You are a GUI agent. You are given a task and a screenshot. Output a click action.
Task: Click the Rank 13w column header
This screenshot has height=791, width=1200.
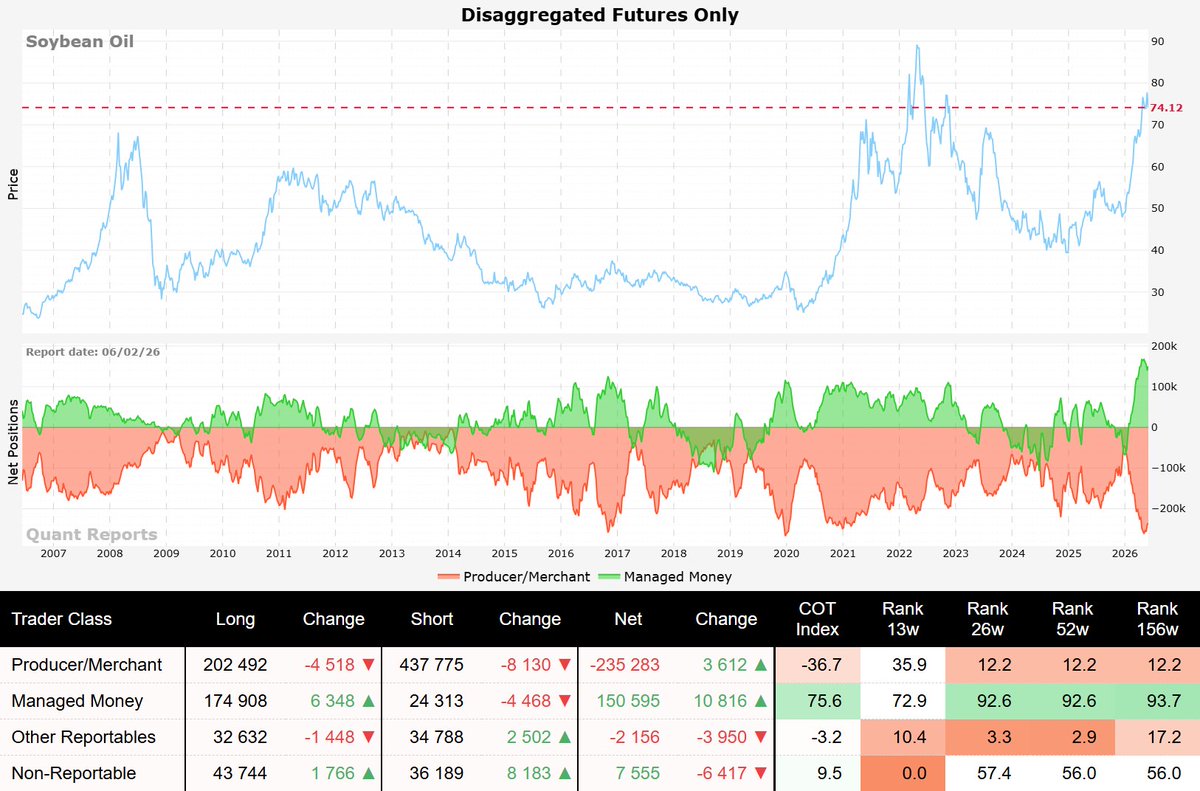pyautogui.click(x=903, y=619)
